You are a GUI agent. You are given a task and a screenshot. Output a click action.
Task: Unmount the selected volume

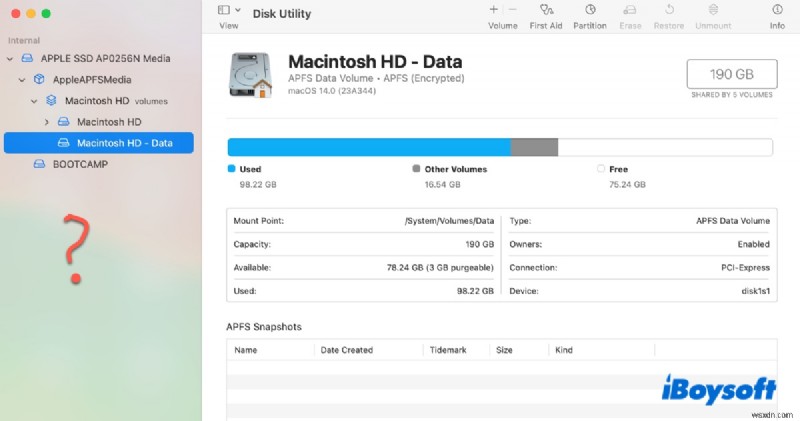[713, 10]
